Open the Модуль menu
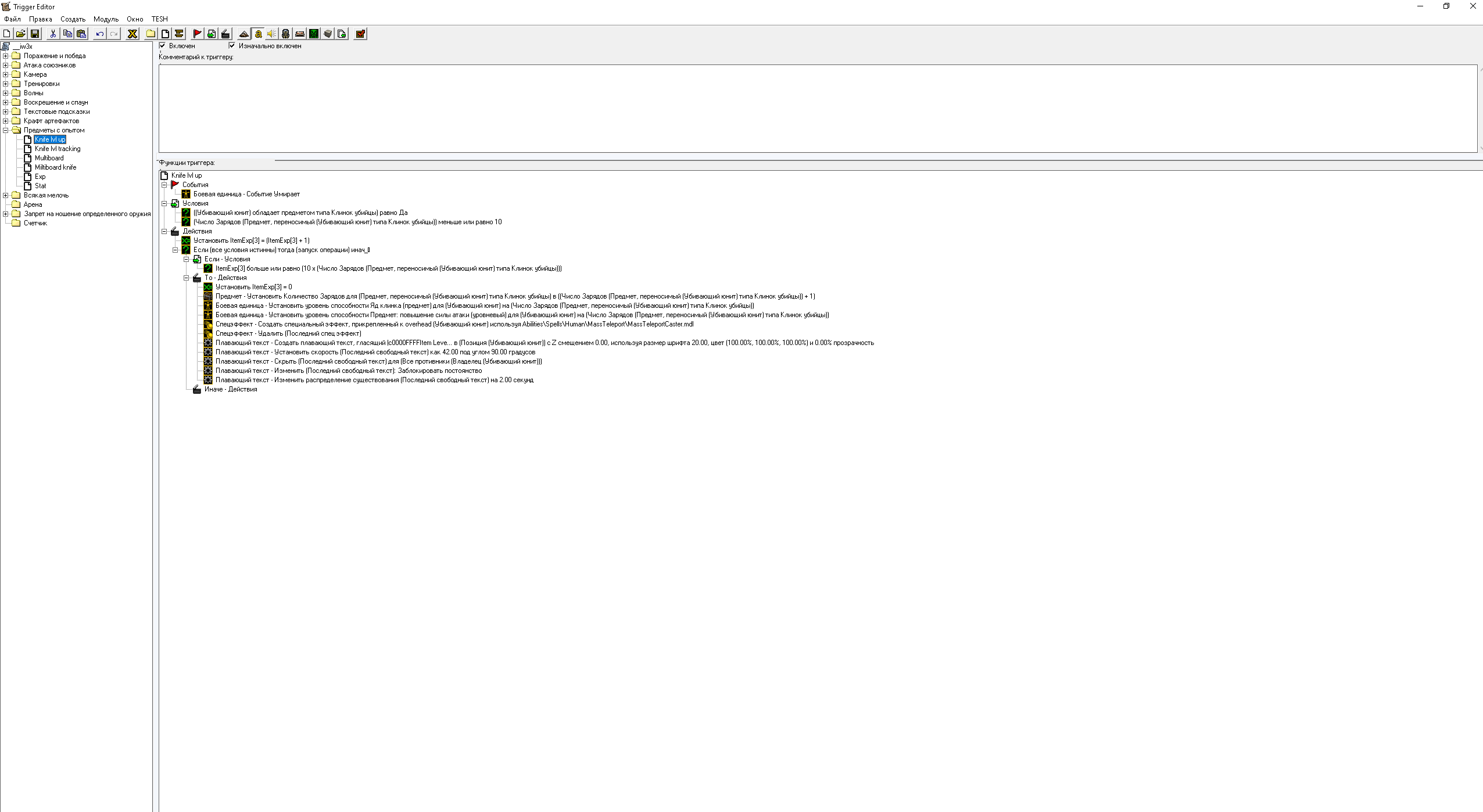1483x812 pixels. point(106,19)
